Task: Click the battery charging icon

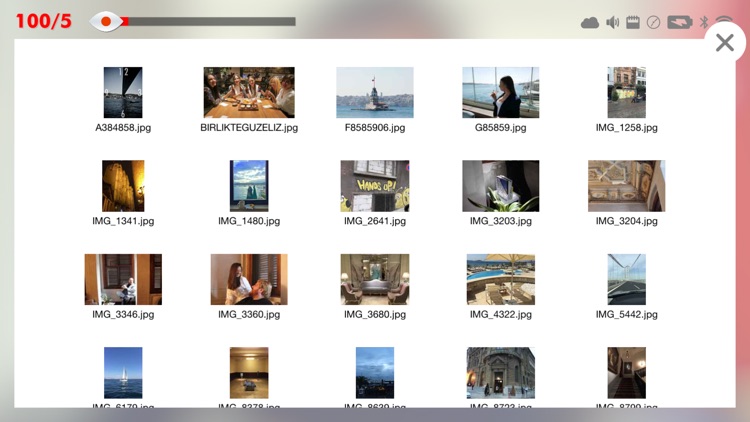Action: [680, 22]
